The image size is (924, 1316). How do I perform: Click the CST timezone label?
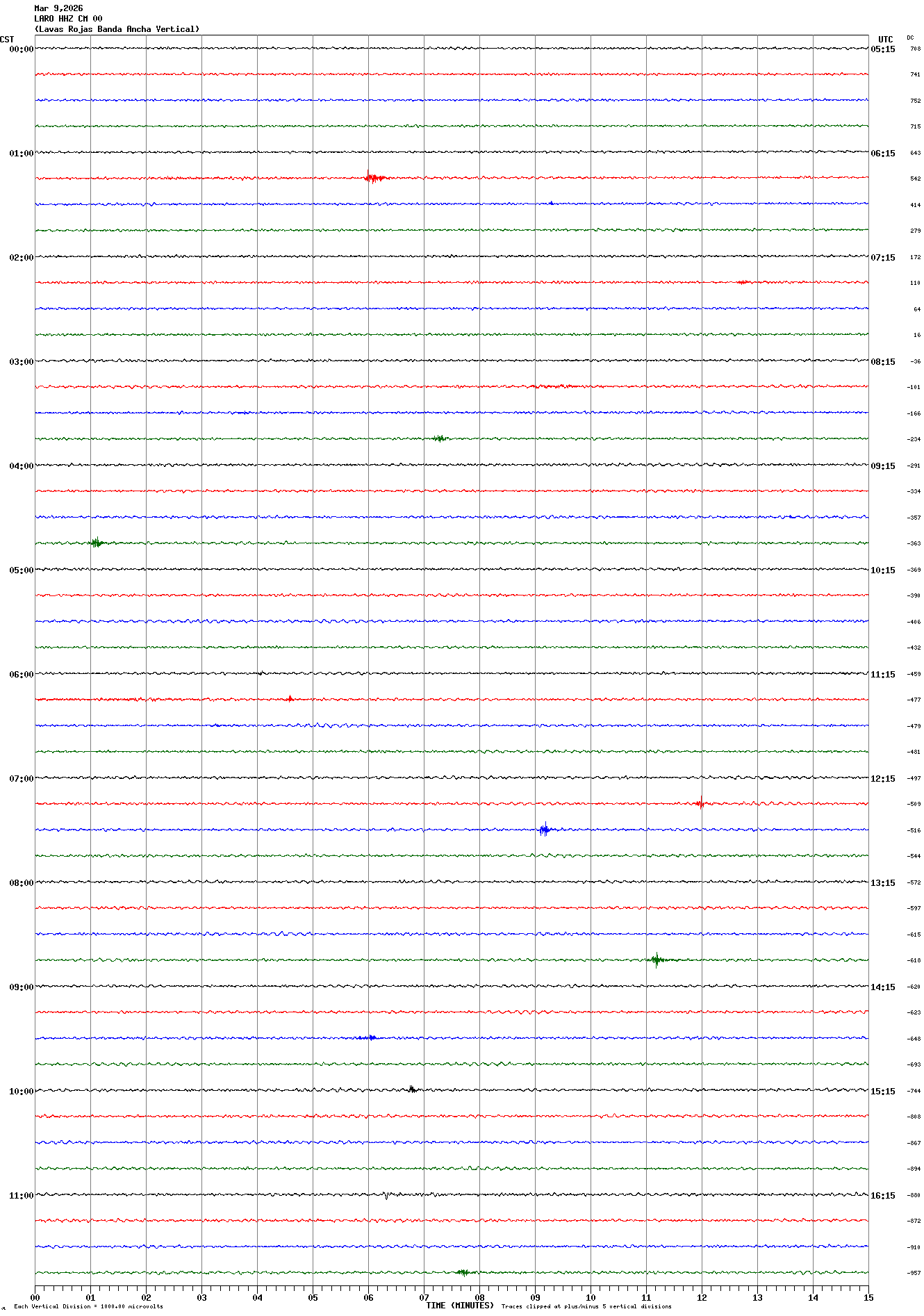[x=7, y=40]
